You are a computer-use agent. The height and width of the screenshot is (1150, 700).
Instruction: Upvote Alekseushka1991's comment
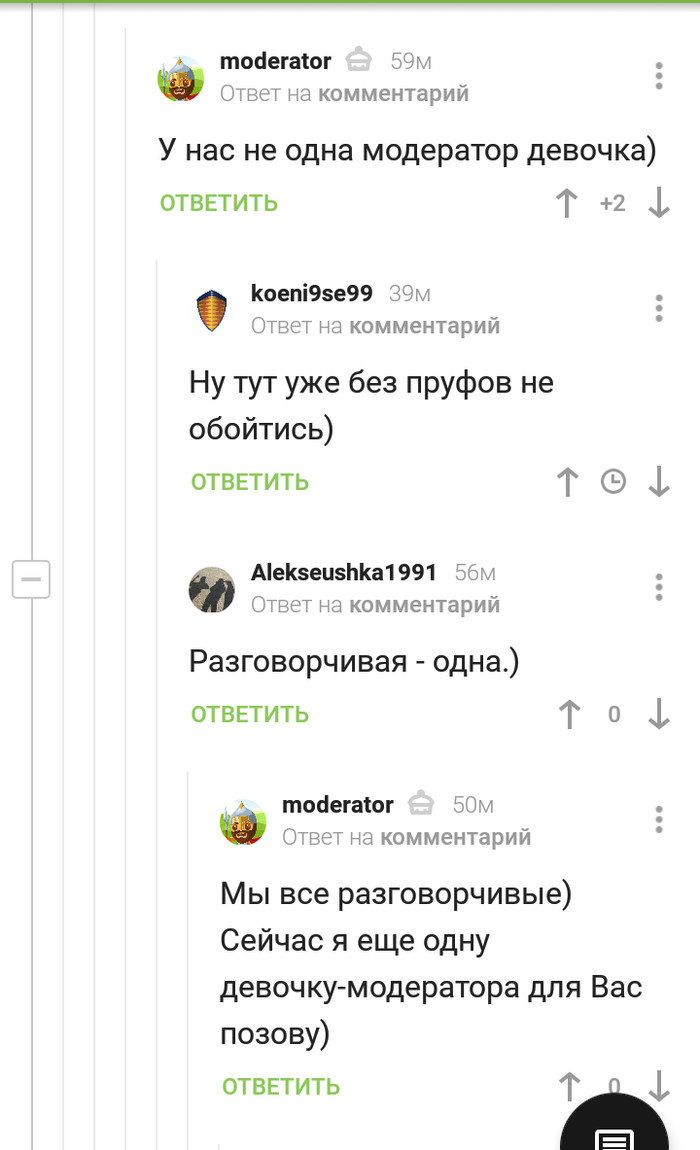point(569,714)
